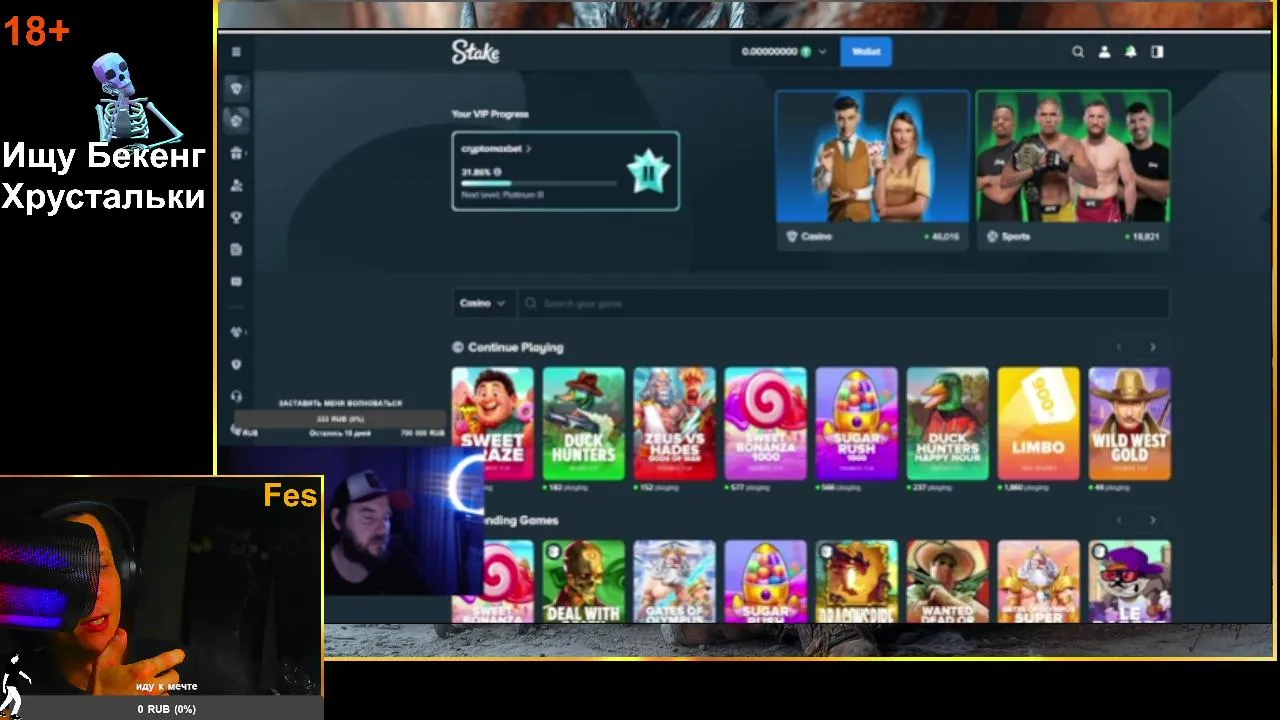This screenshot has height=720, width=1280.
Task: Open the VIP Club trophy icon in sidebar
Action: [236, 217]
